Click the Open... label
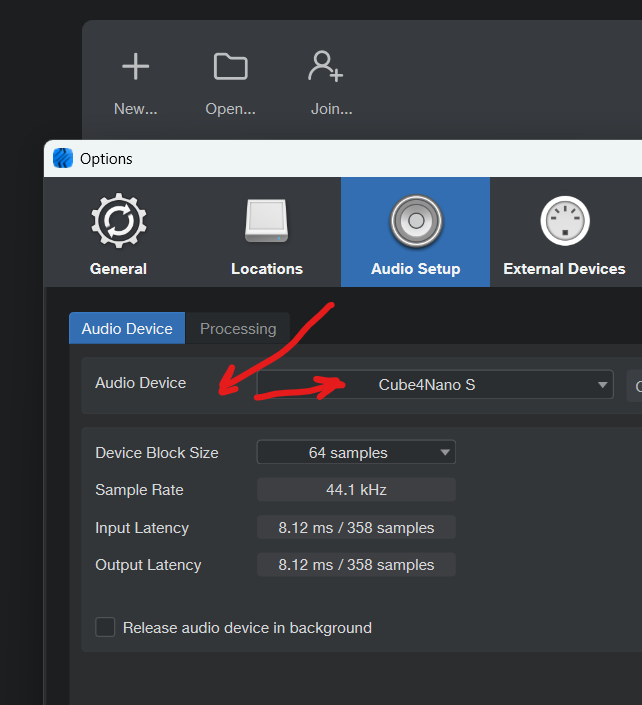The image size is (642, 705). 231,109
